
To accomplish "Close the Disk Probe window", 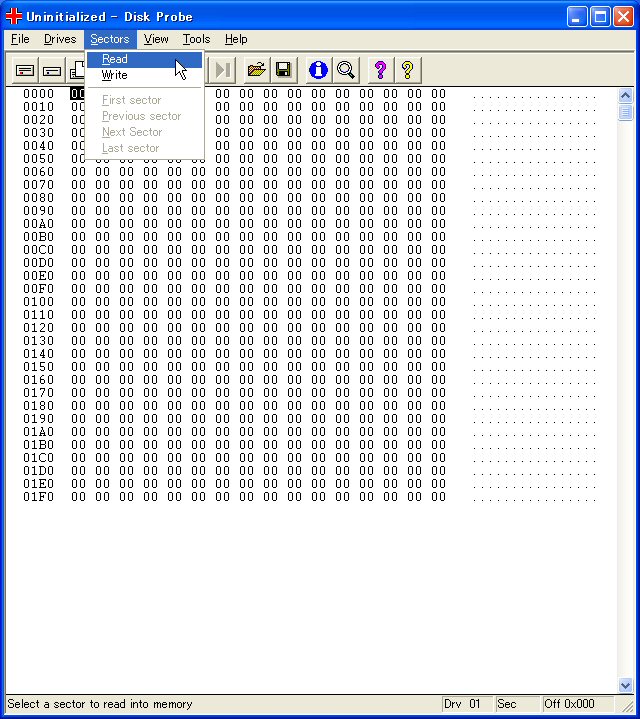I will click(x=623, y=17).
